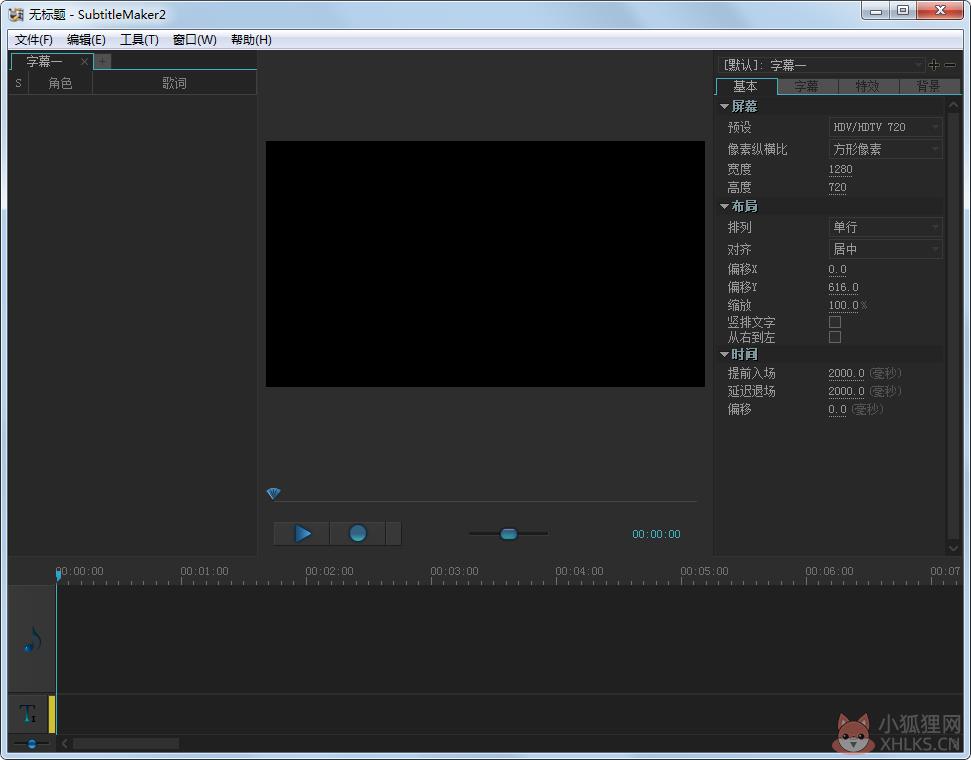Toggle the 竖排文字 checkbox
Screen dimensions: 971x760
click(x=835, y=322)
